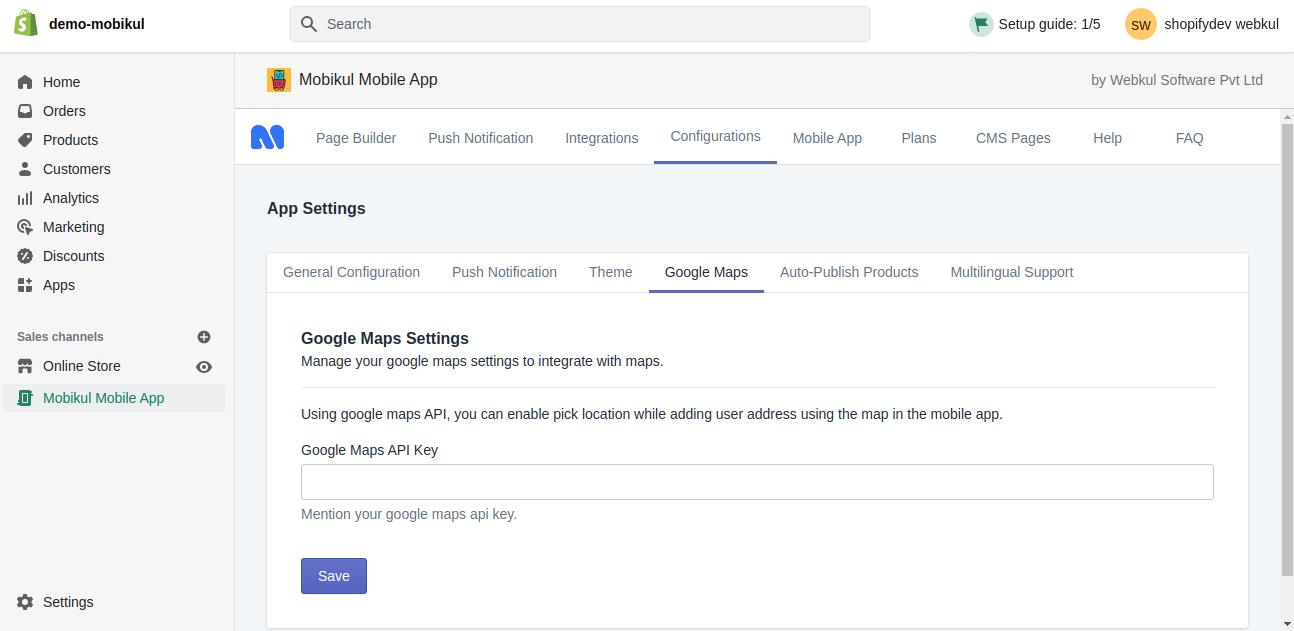Open FAQ tab
Screen dimensions: 1294x631
point(1190,138)
